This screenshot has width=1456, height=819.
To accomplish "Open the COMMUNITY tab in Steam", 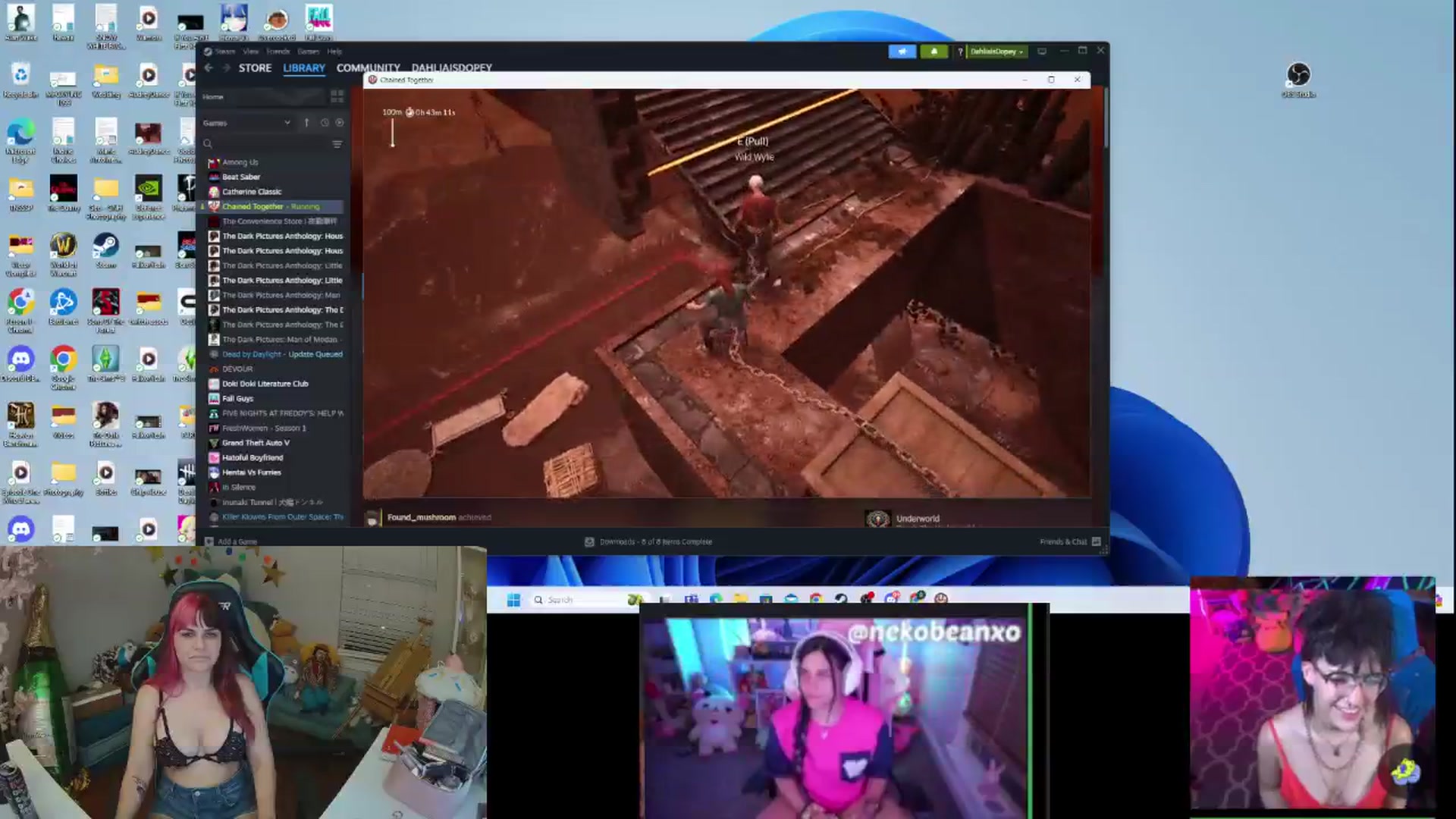I will 369,68.
